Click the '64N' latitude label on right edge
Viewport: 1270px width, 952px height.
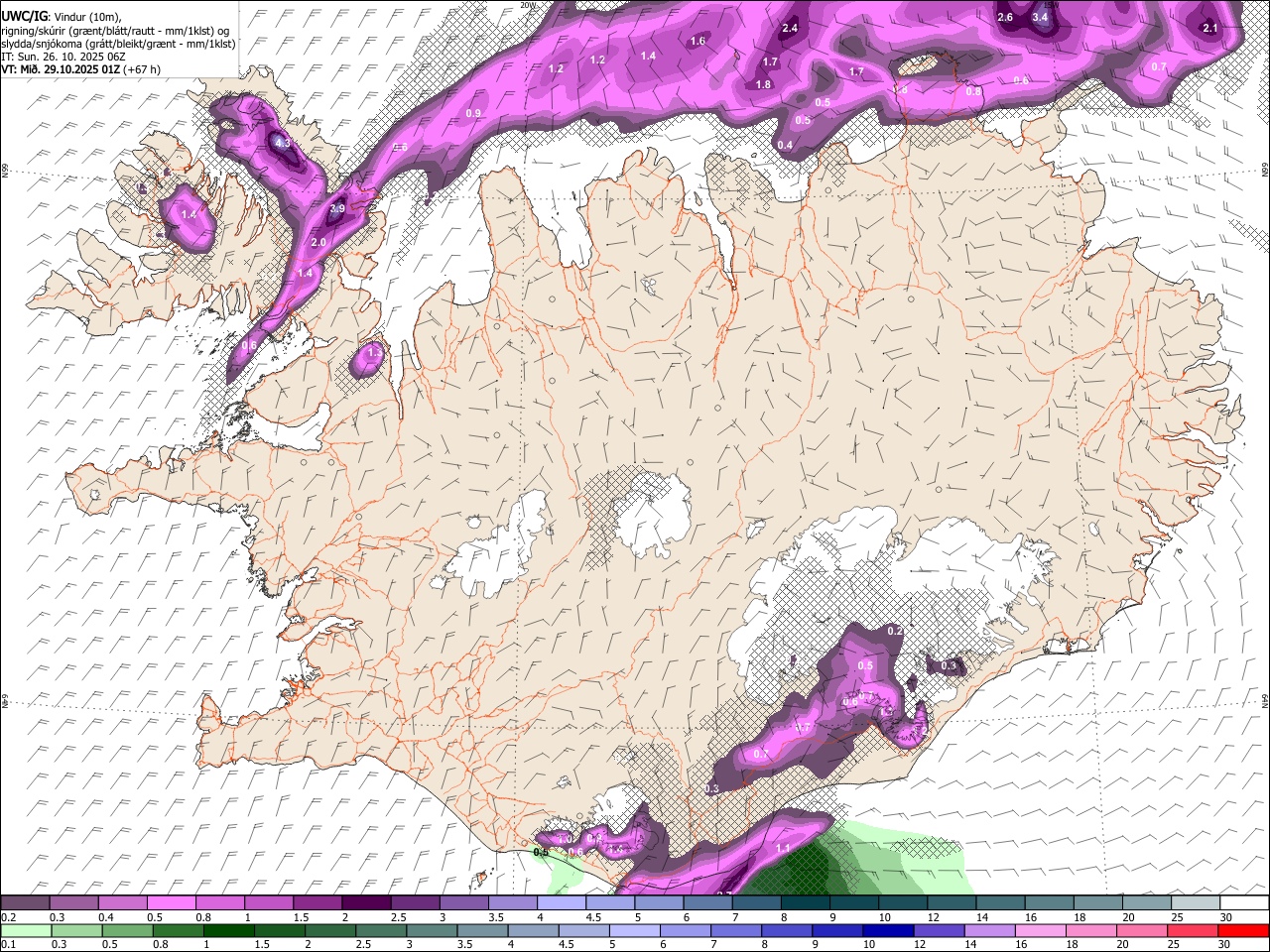[x=1264, y=700]
